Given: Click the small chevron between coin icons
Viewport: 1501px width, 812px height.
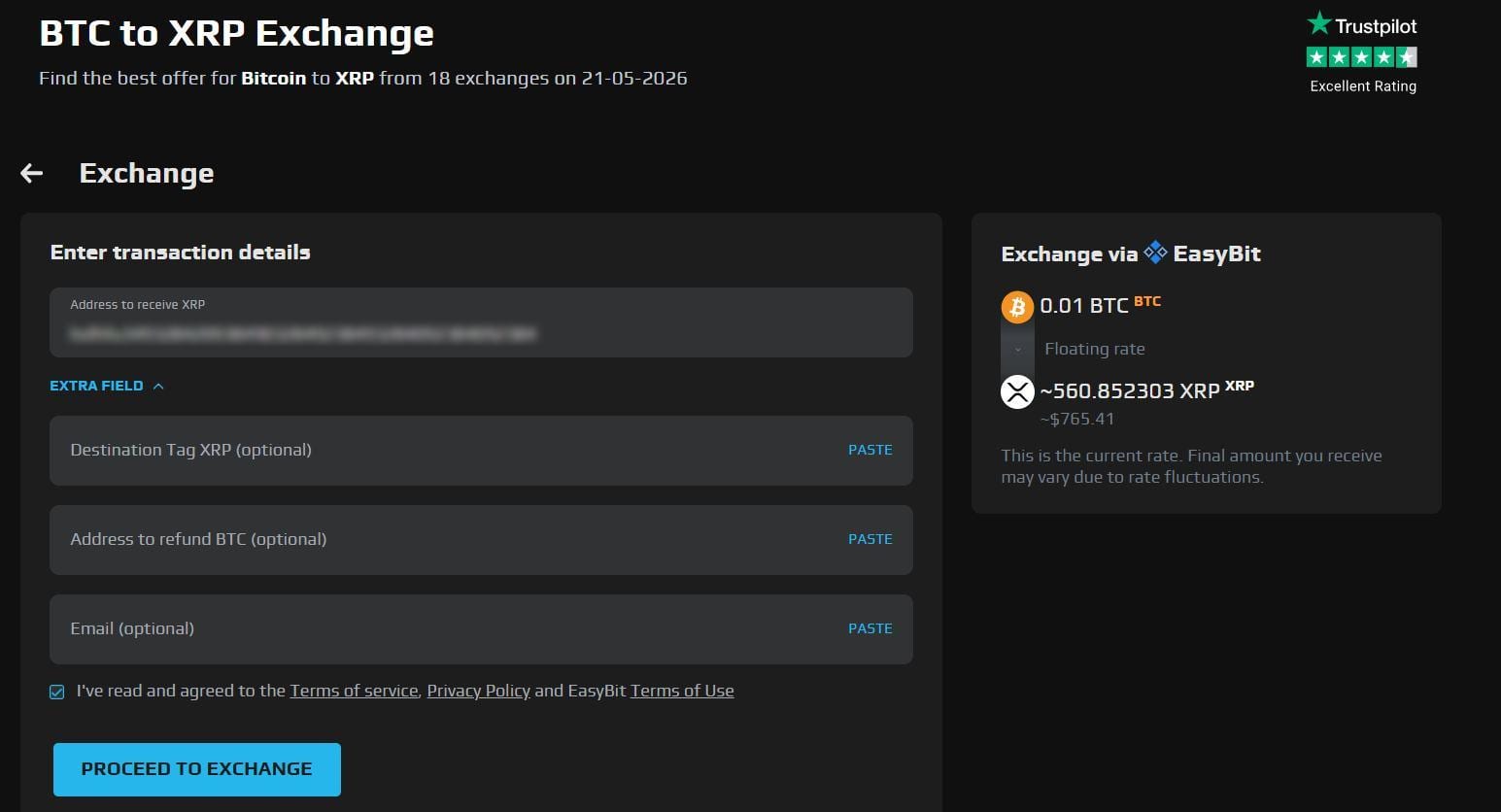Looking at the screenshot, I should click(1017, 350).
